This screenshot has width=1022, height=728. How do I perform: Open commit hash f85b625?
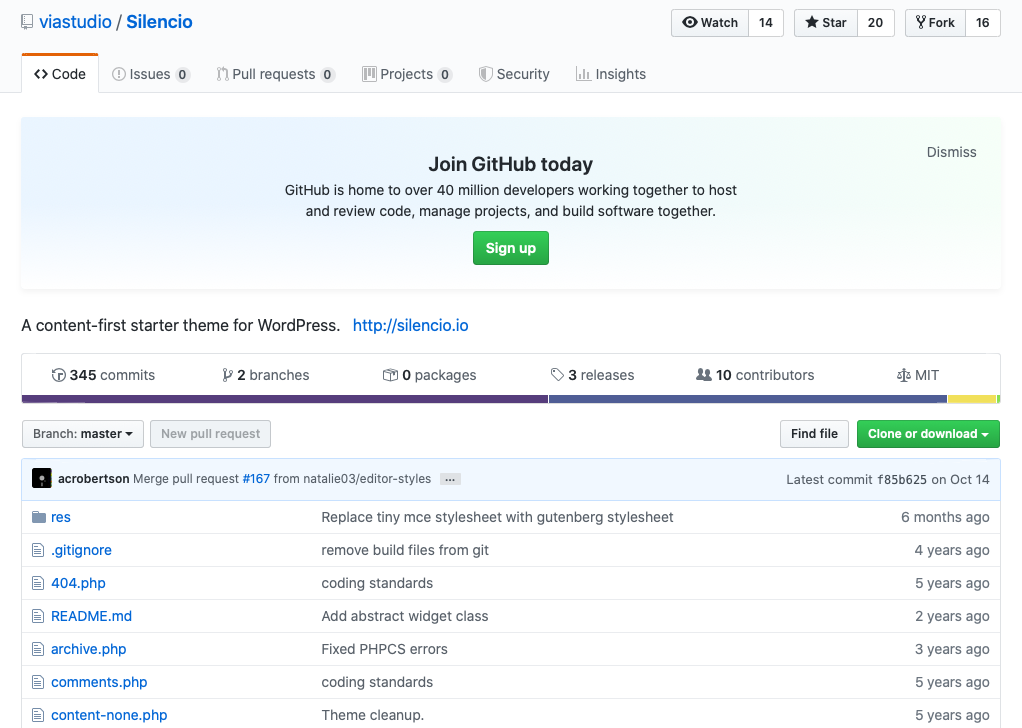tap(902, 480)
